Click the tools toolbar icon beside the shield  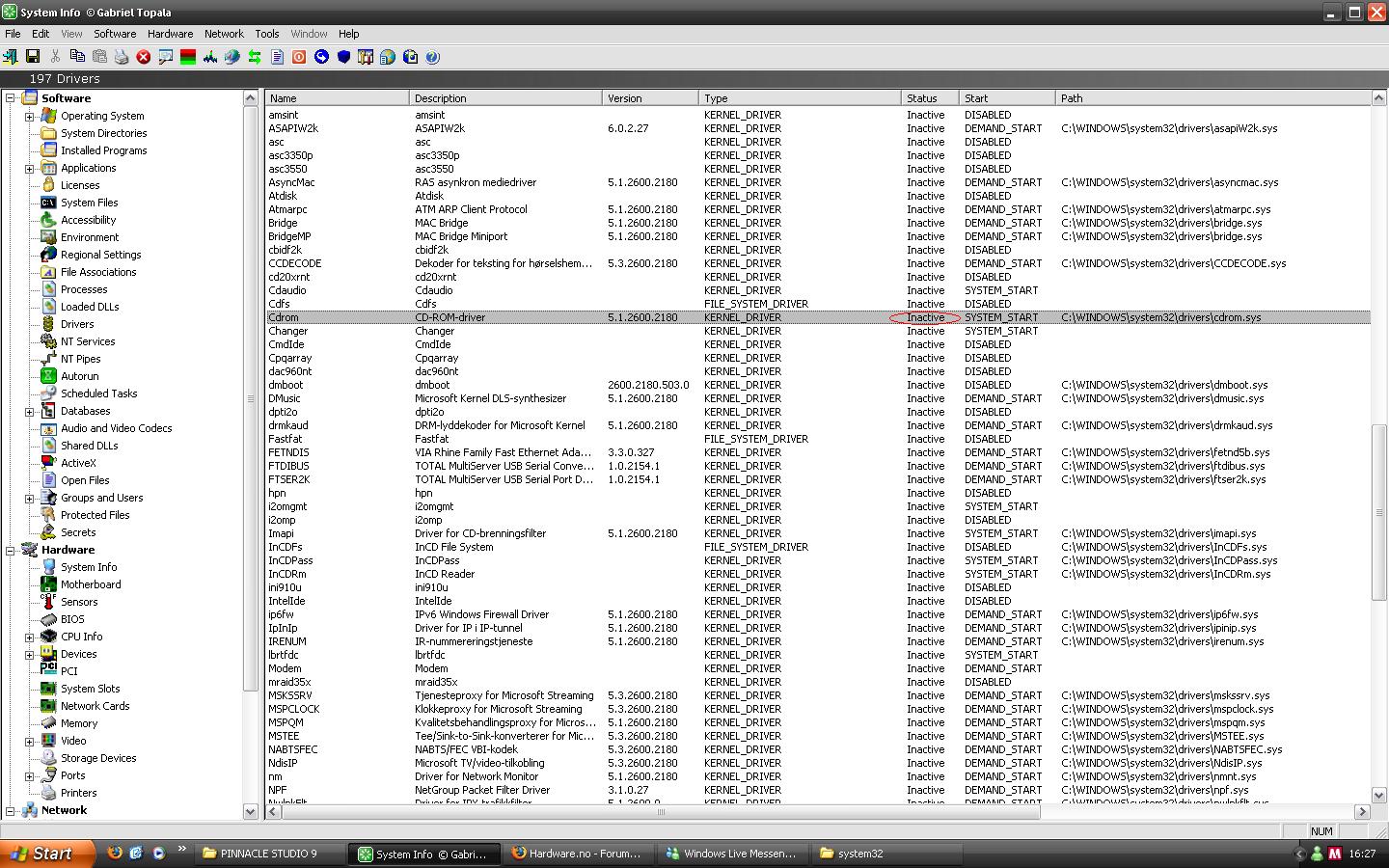point(366,57)
